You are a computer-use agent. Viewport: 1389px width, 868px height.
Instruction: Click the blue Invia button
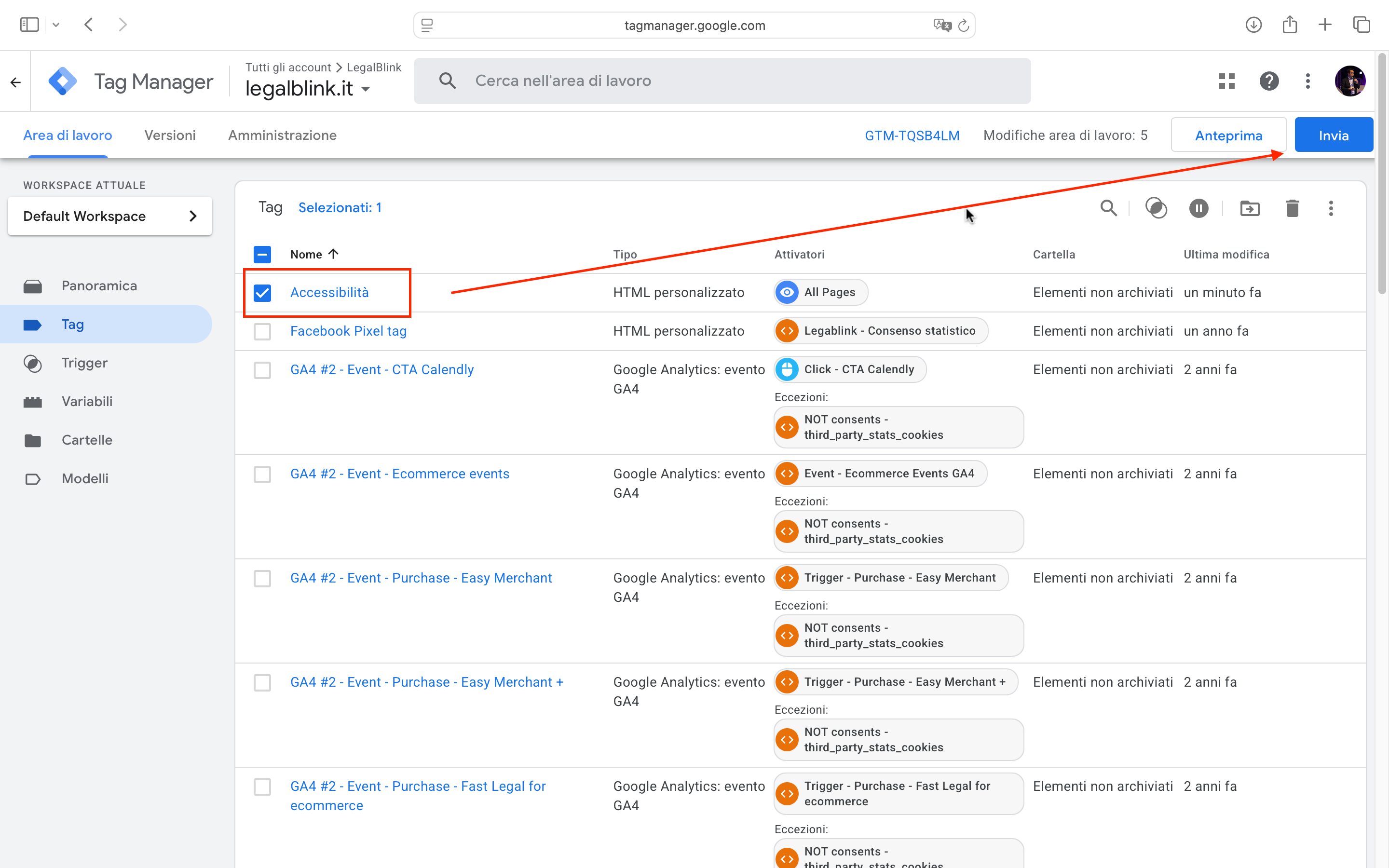(1333, 136)
